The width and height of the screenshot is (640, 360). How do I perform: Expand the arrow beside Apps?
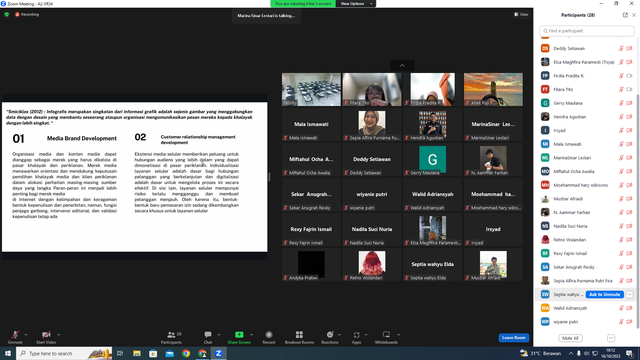[366, 335]
